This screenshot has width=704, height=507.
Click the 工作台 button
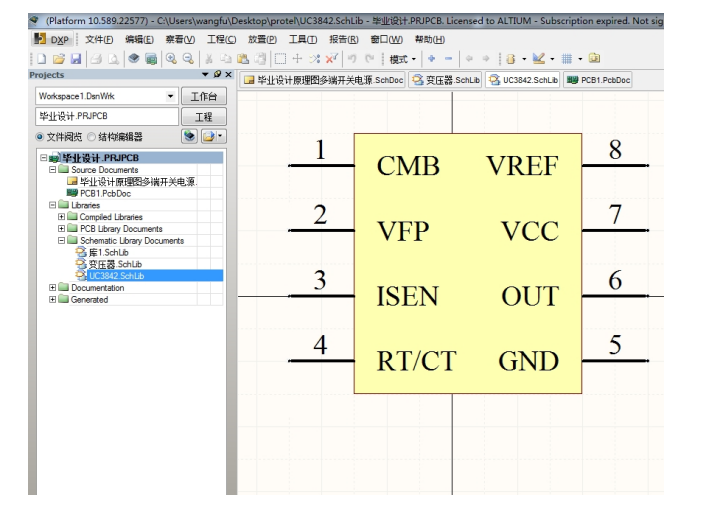pyautogui.click(x=204, y=97)
